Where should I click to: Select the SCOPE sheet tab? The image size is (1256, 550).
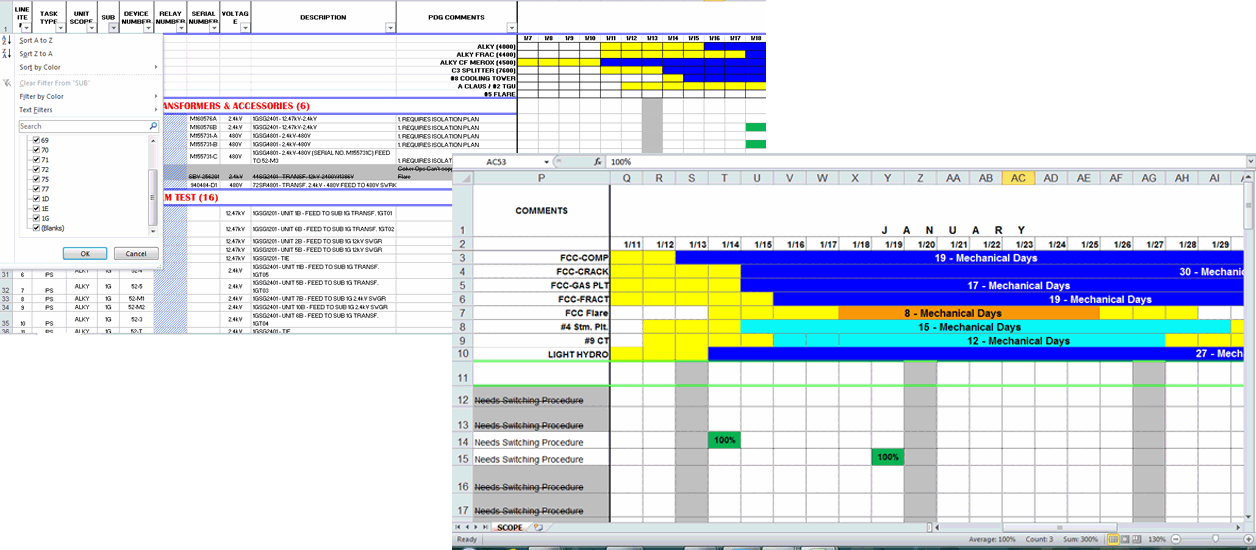point(509,527)
